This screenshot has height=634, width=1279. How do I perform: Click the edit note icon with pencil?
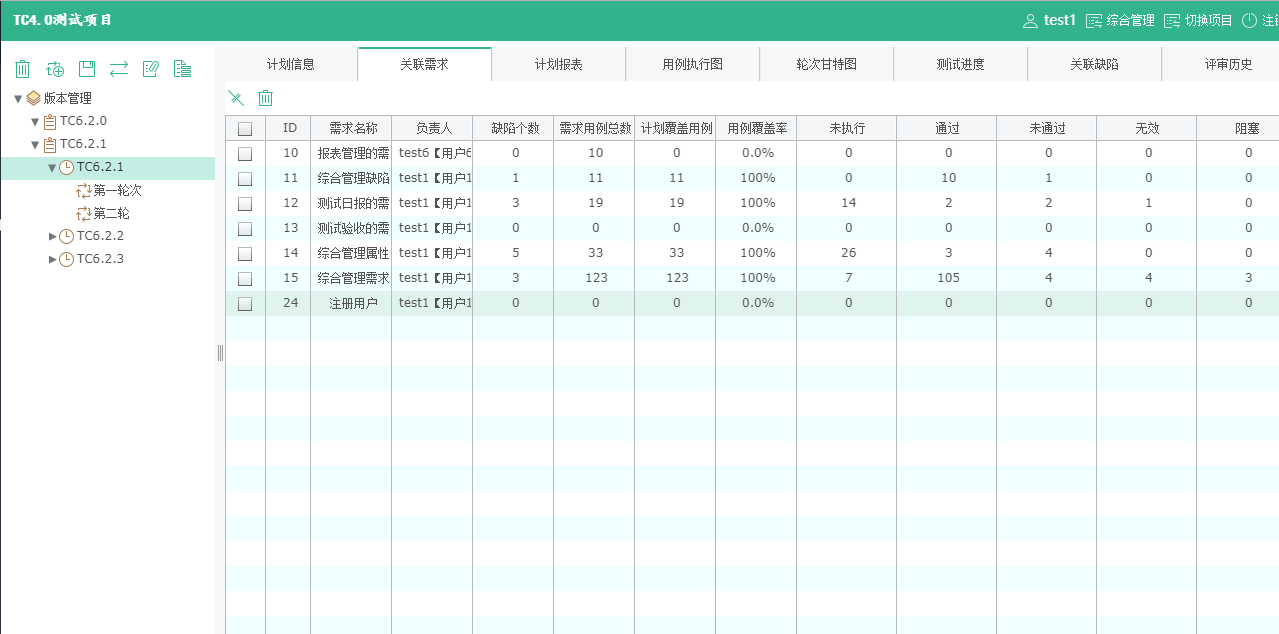pos(151,69)
